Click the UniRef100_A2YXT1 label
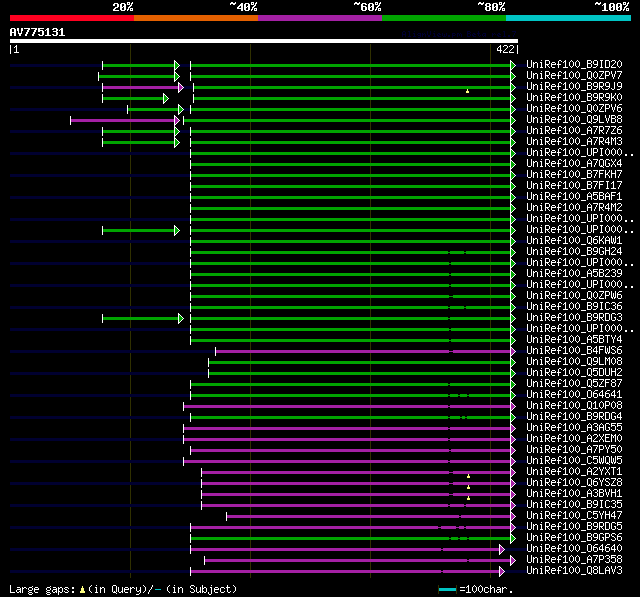 point(574,472)
